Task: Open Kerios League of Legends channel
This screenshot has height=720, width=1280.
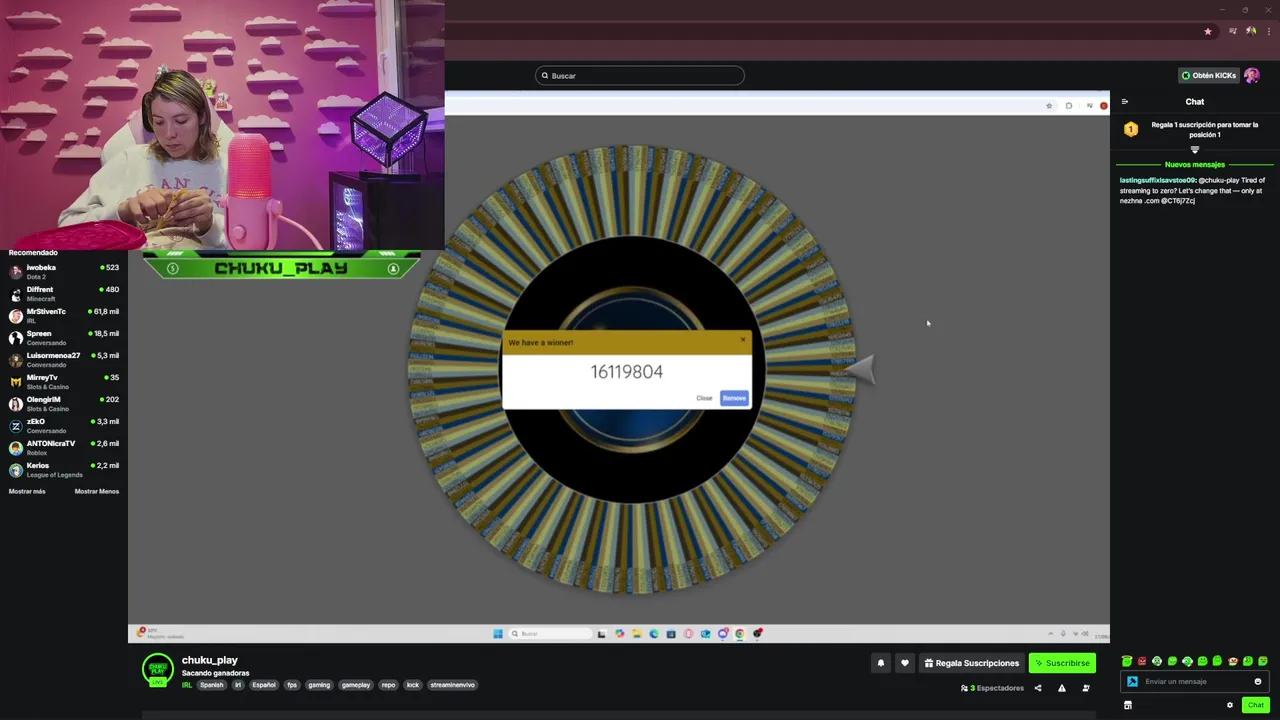Action: click(64, 470)
